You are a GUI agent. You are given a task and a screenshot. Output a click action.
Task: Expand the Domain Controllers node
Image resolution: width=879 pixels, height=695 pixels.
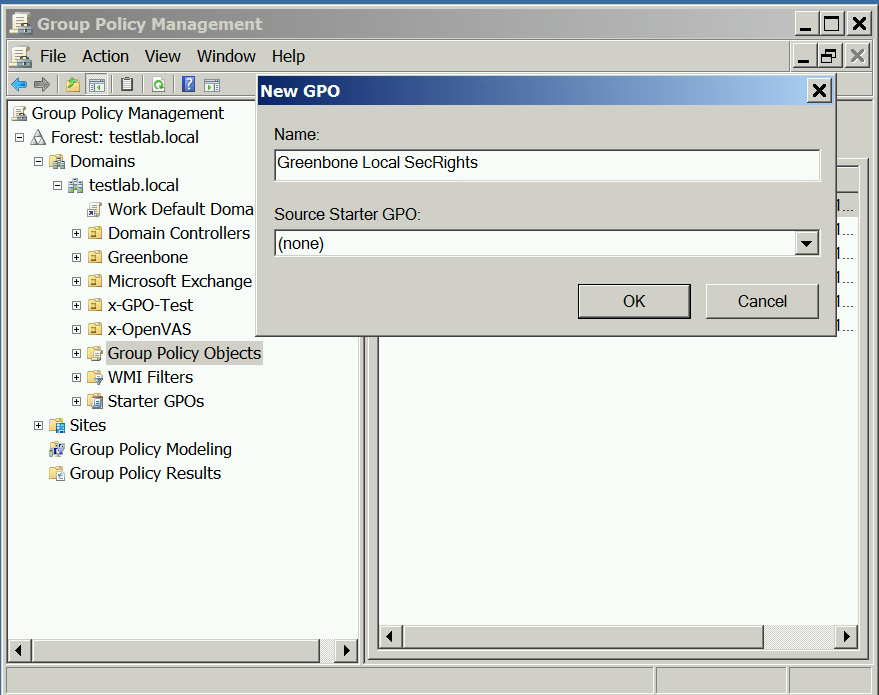[x=77, y=234]
